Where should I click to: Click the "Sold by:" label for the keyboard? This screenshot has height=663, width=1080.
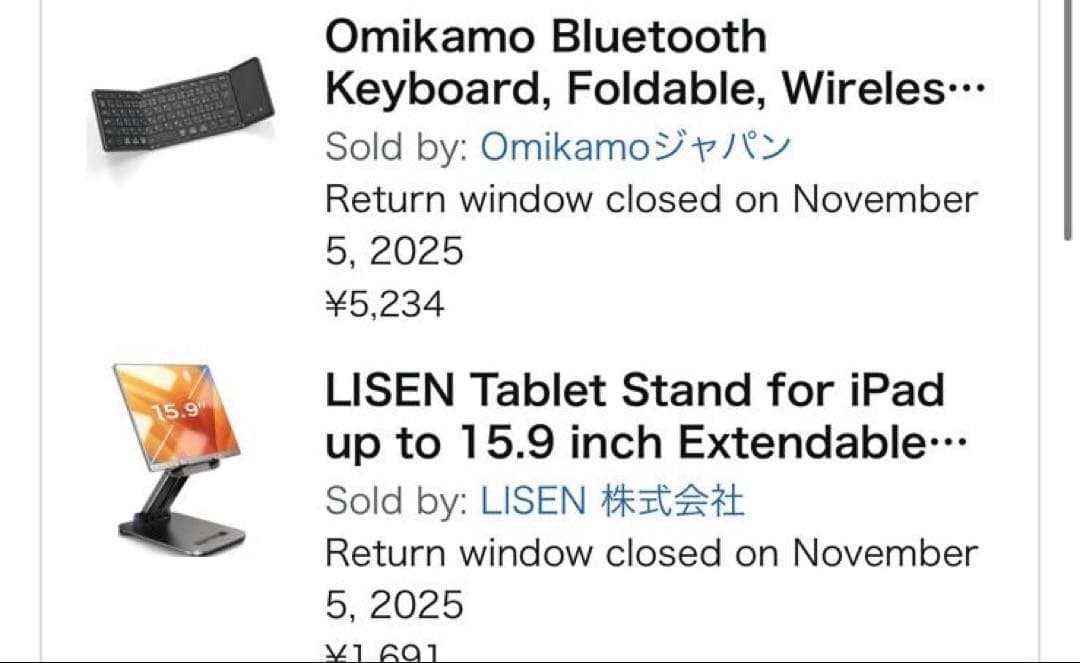(396, 148)
